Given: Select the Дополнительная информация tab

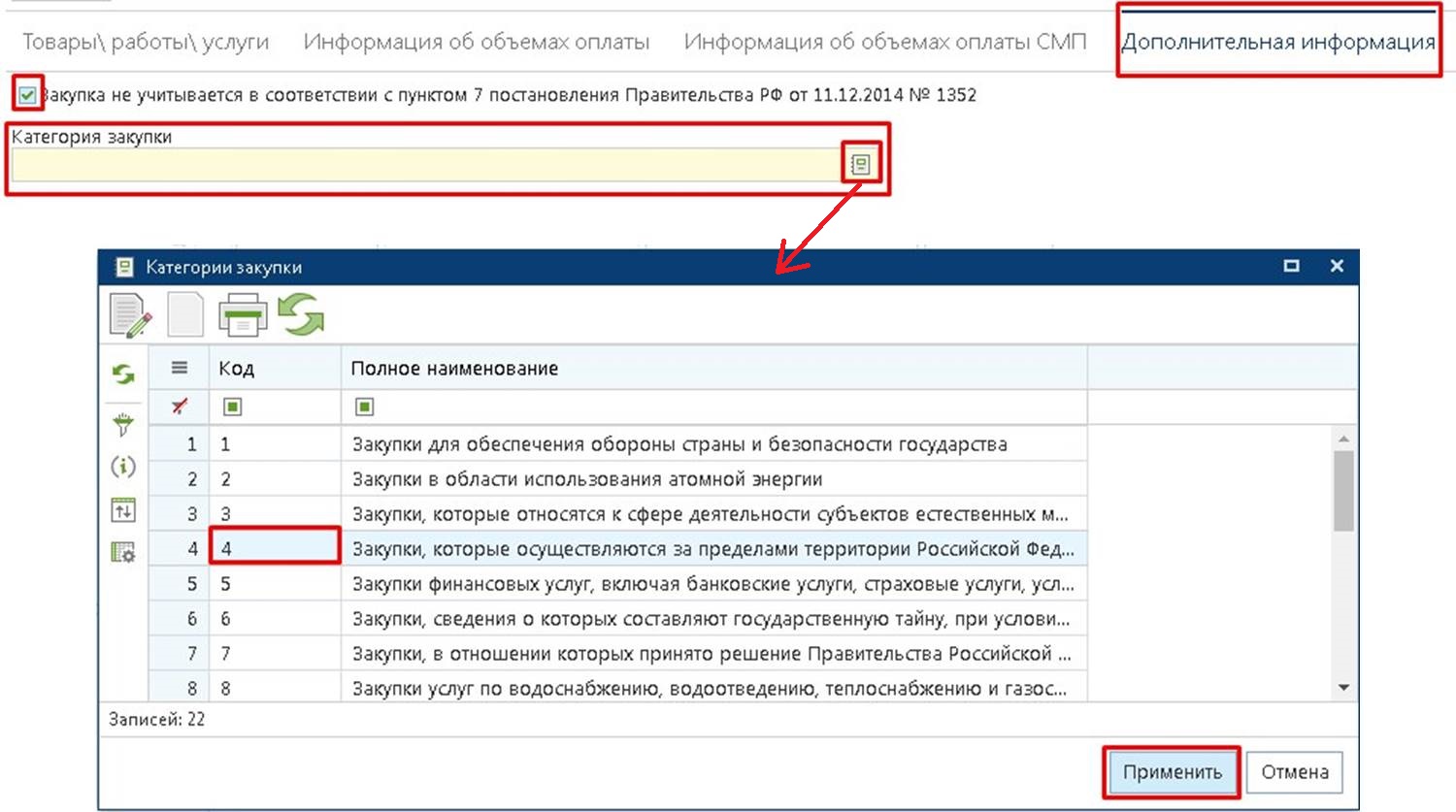Looking at the screenshot, I should [x=1278, y=43].
